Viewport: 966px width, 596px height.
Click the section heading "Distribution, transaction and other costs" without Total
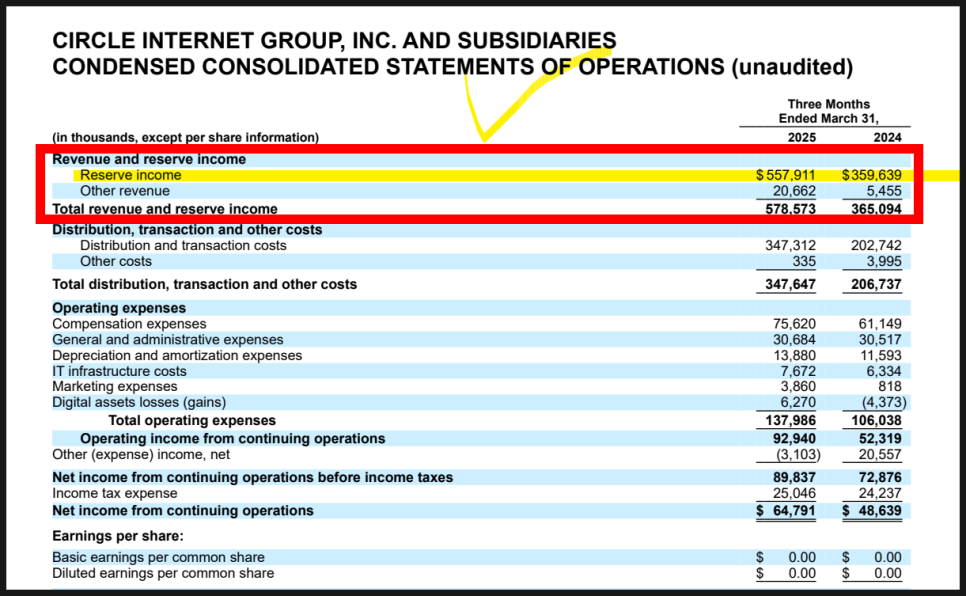tap(187, 229)
